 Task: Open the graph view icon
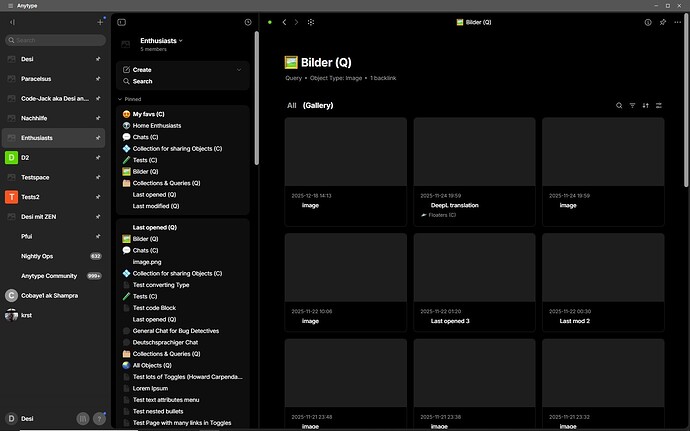311,22
